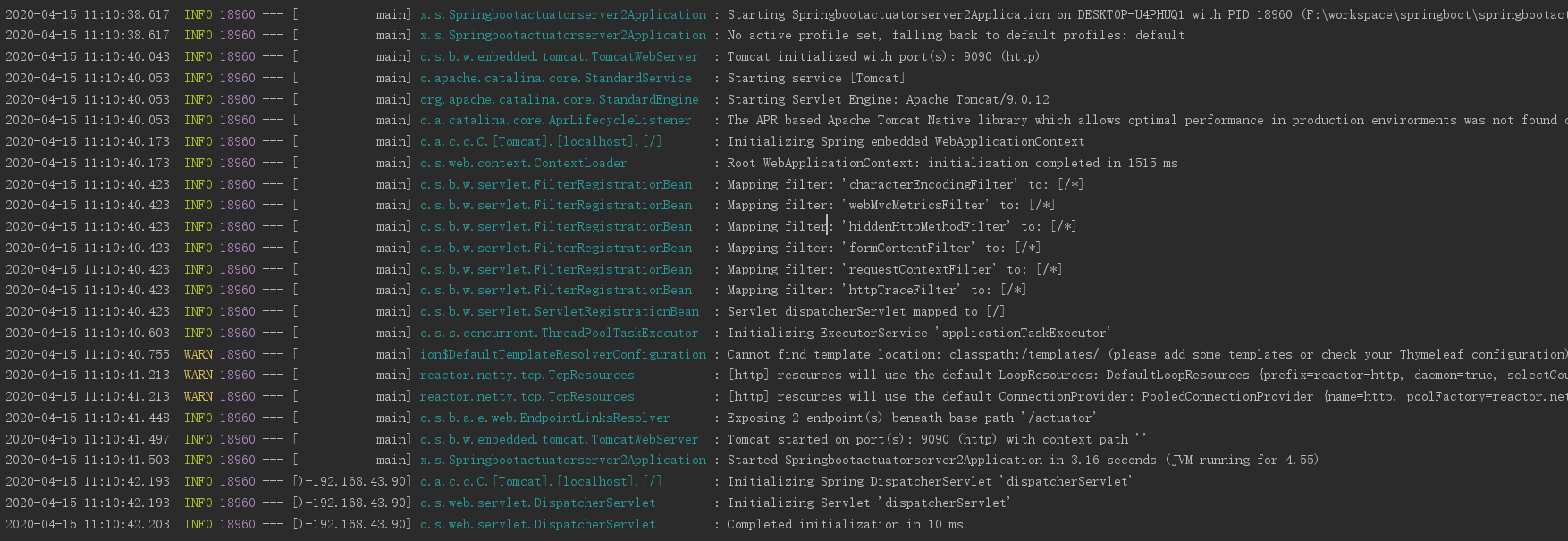Select the 'hiddenHttpMethodFilter' mapping message
1568x541 pixels.
[x=902, y=227]
